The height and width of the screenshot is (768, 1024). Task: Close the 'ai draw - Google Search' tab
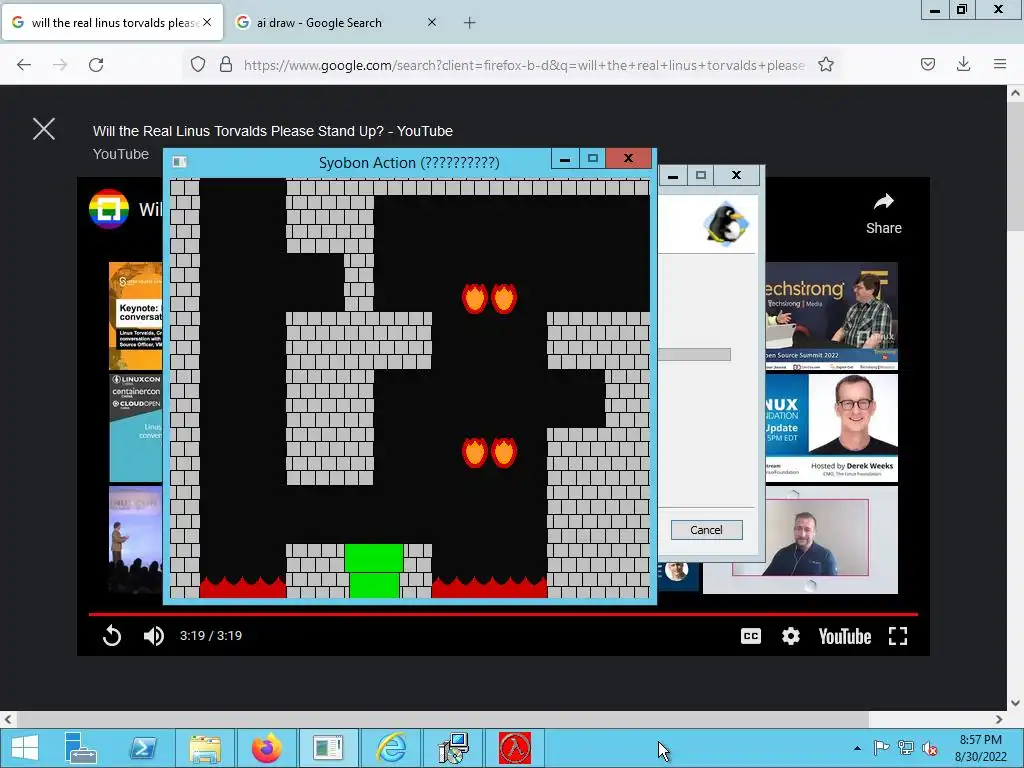point(432,22)
